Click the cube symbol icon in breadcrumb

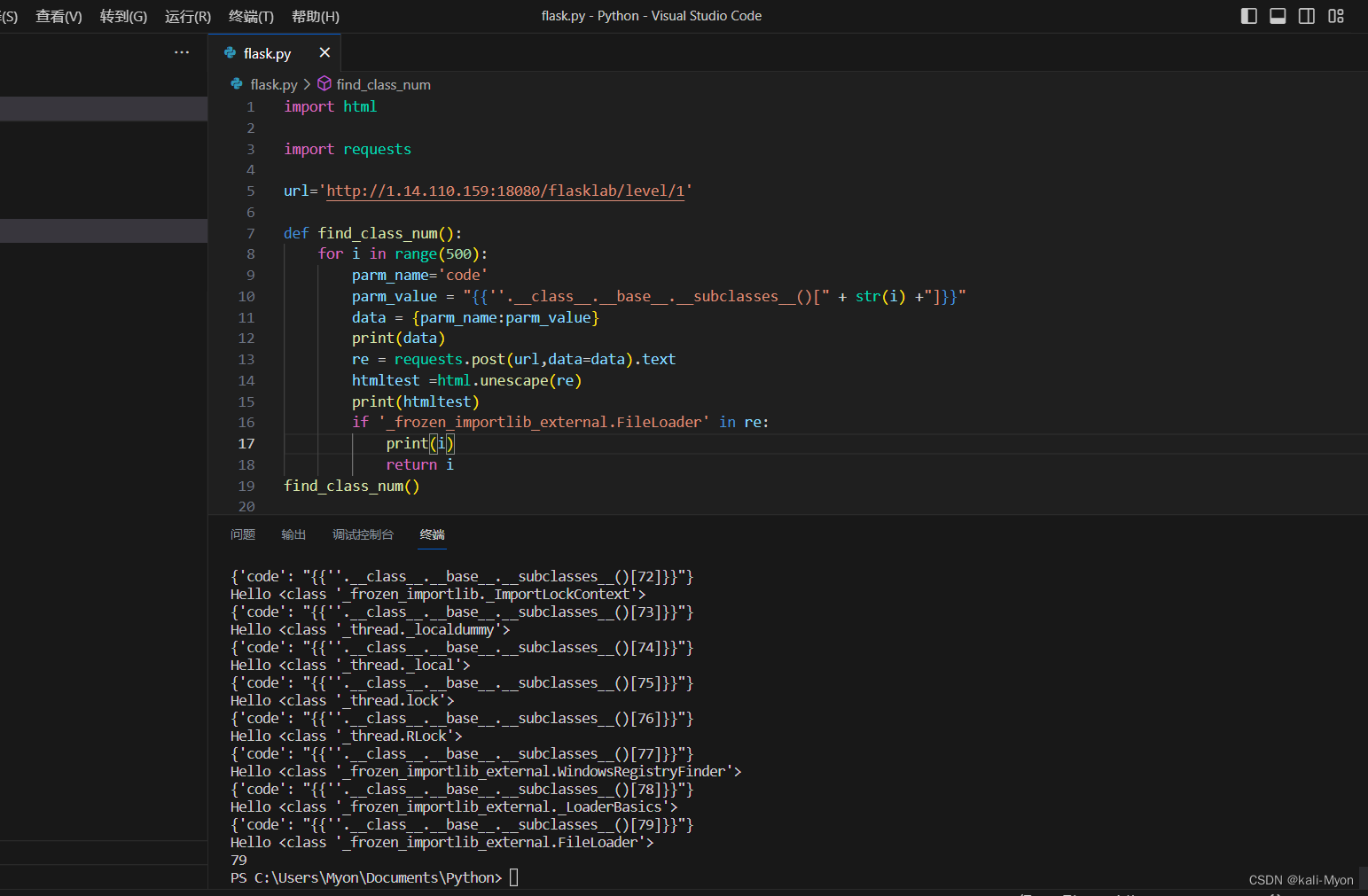[x=324, y=83]
